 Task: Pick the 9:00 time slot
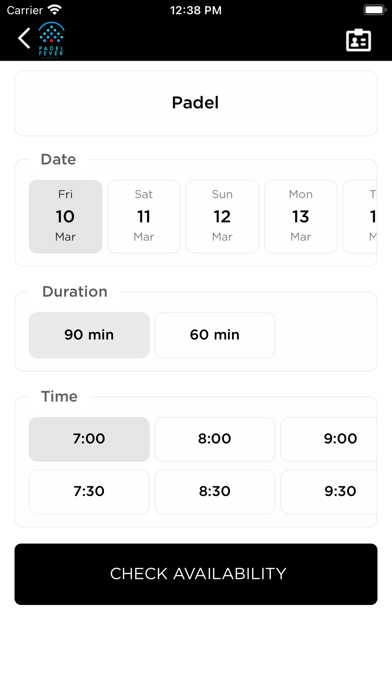329,439
